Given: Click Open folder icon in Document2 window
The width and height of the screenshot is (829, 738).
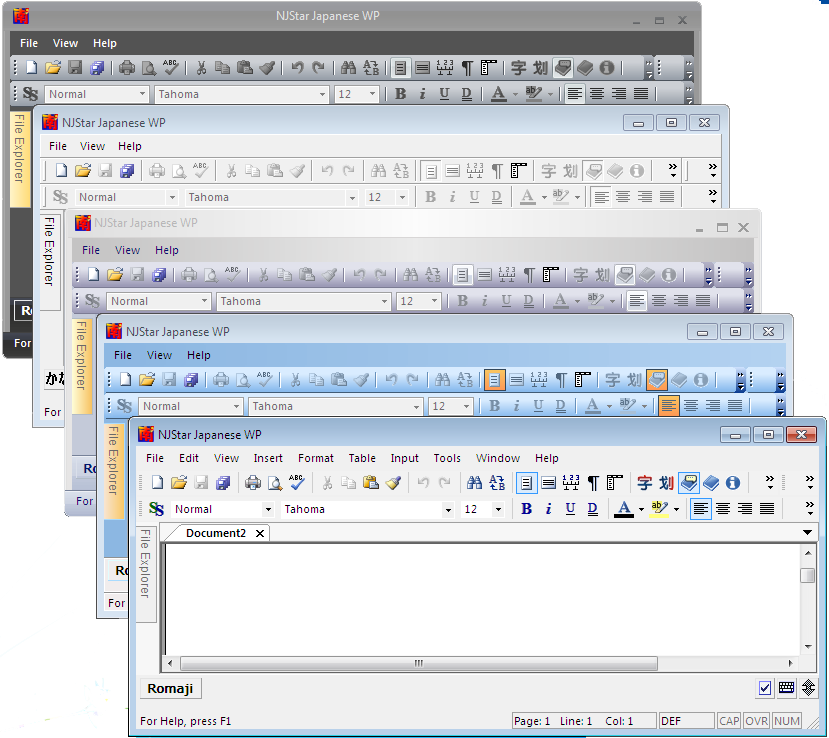Looking at the screenshot, I should pos(179,482).
